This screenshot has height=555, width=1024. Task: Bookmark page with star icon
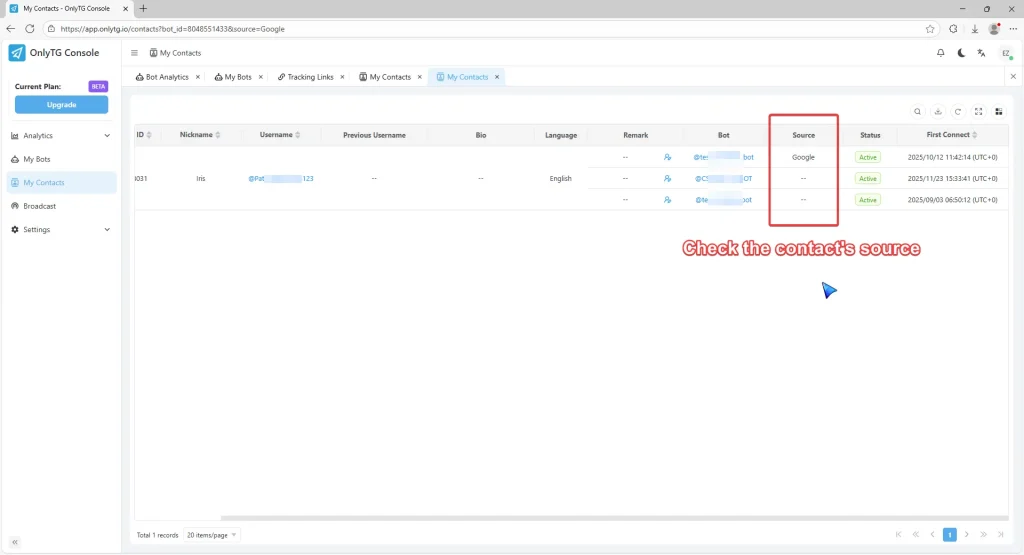(930, 29)
